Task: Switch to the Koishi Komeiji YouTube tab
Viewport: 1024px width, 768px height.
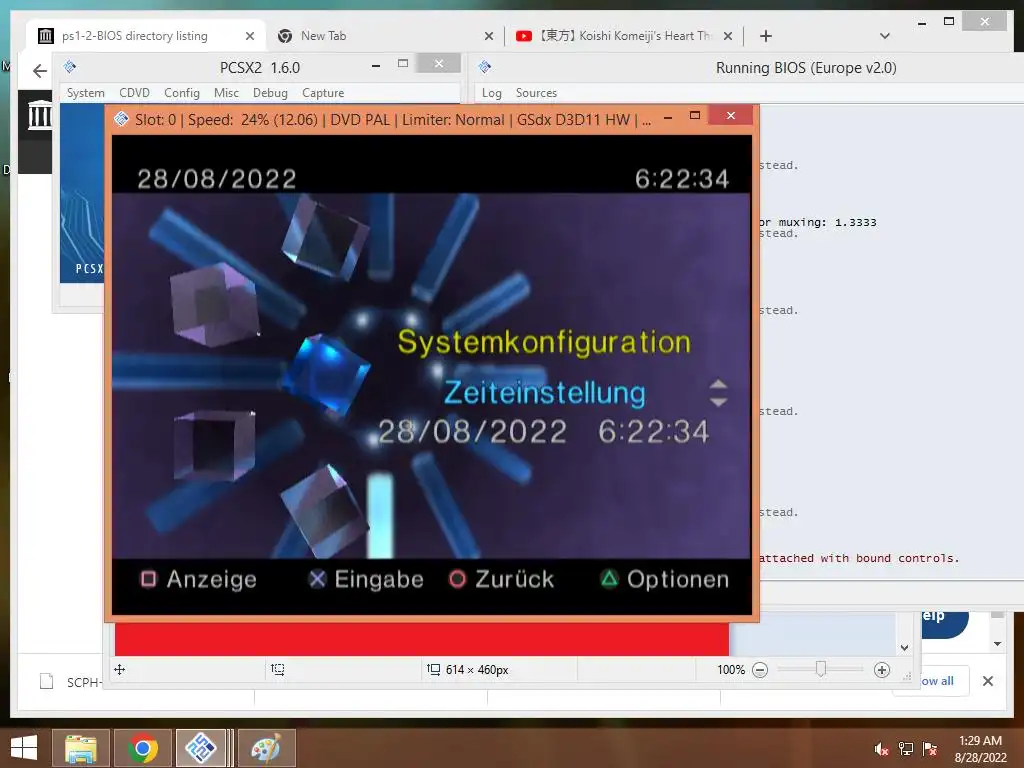Action: [x=625, y=36]
